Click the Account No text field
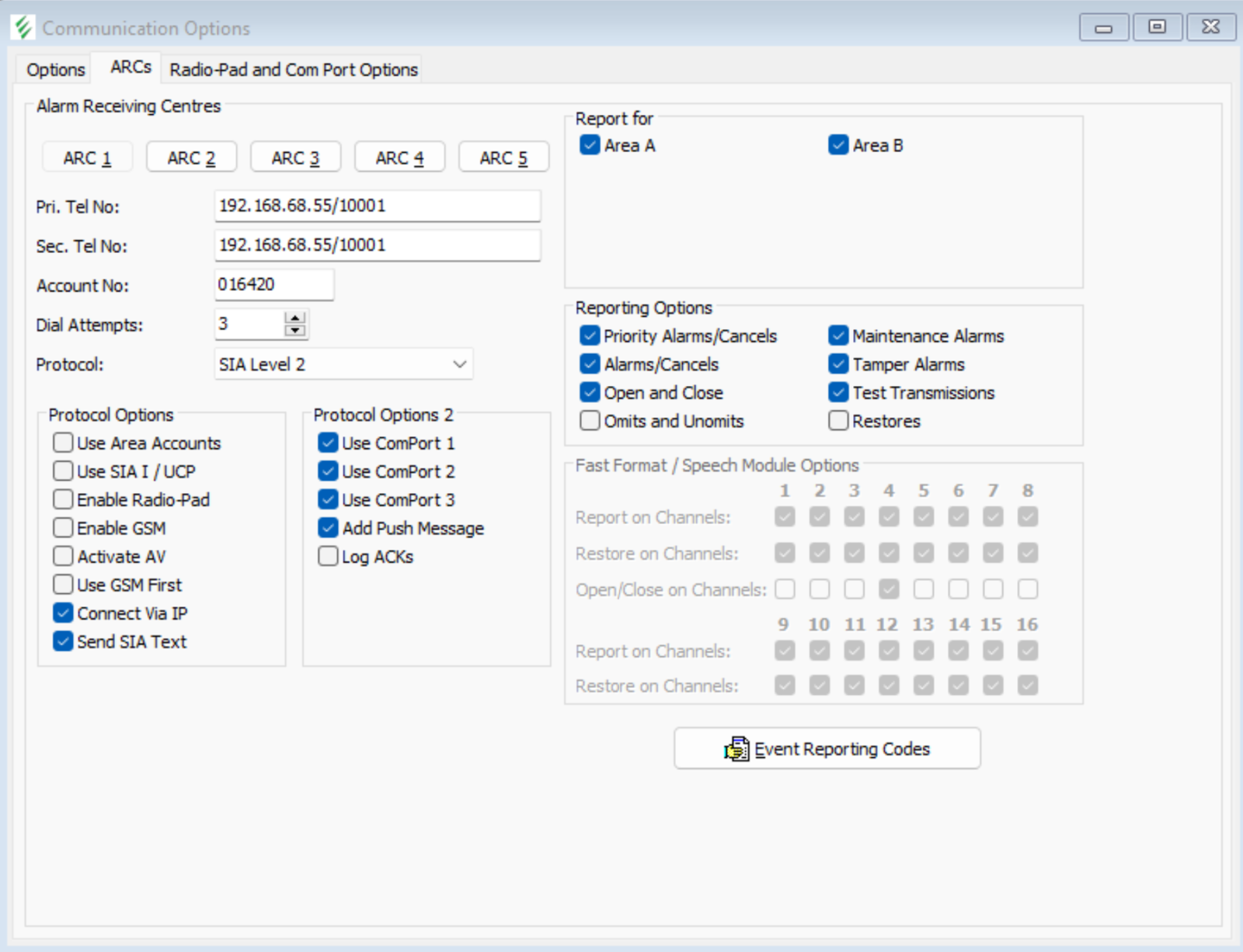 click(x=273, y=284)
